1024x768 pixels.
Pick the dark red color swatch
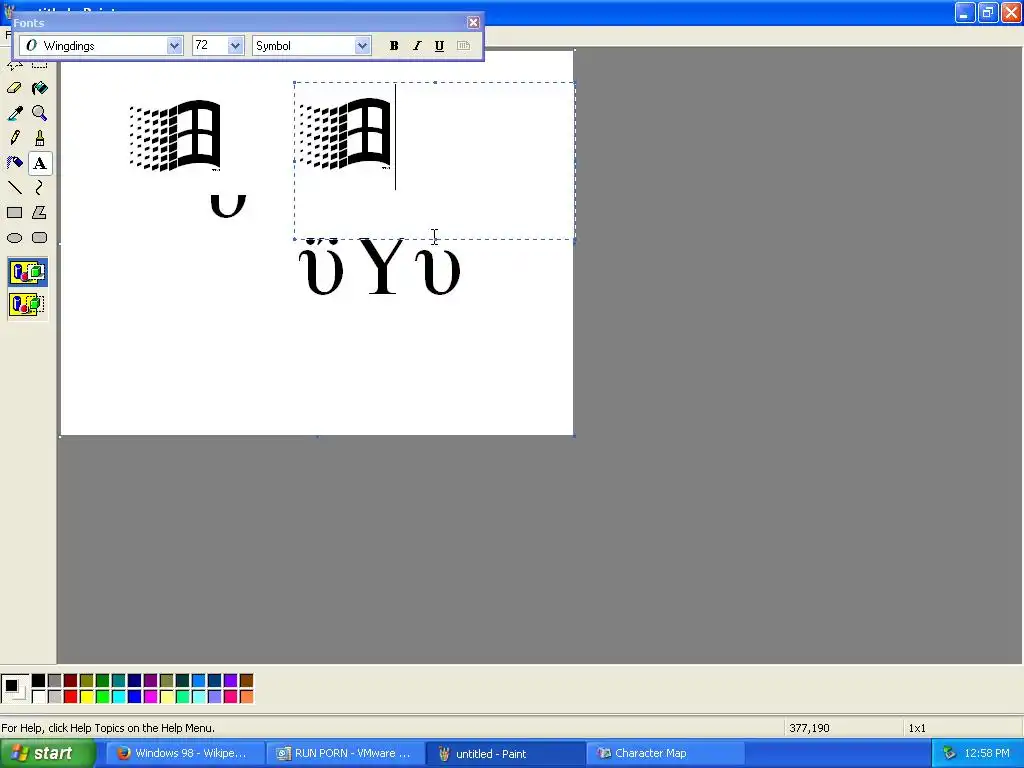[x=71, y=680]
